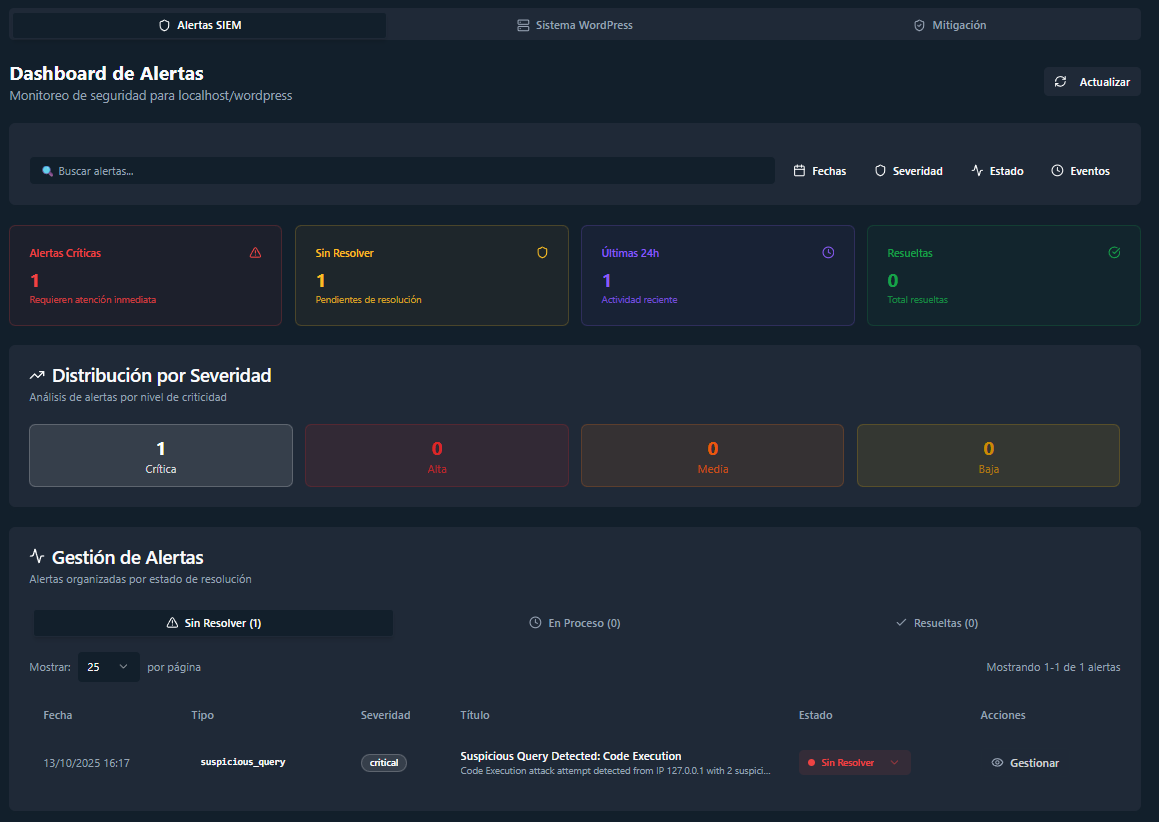
Task: Select the Media severity box
Action: pos(713,455)
